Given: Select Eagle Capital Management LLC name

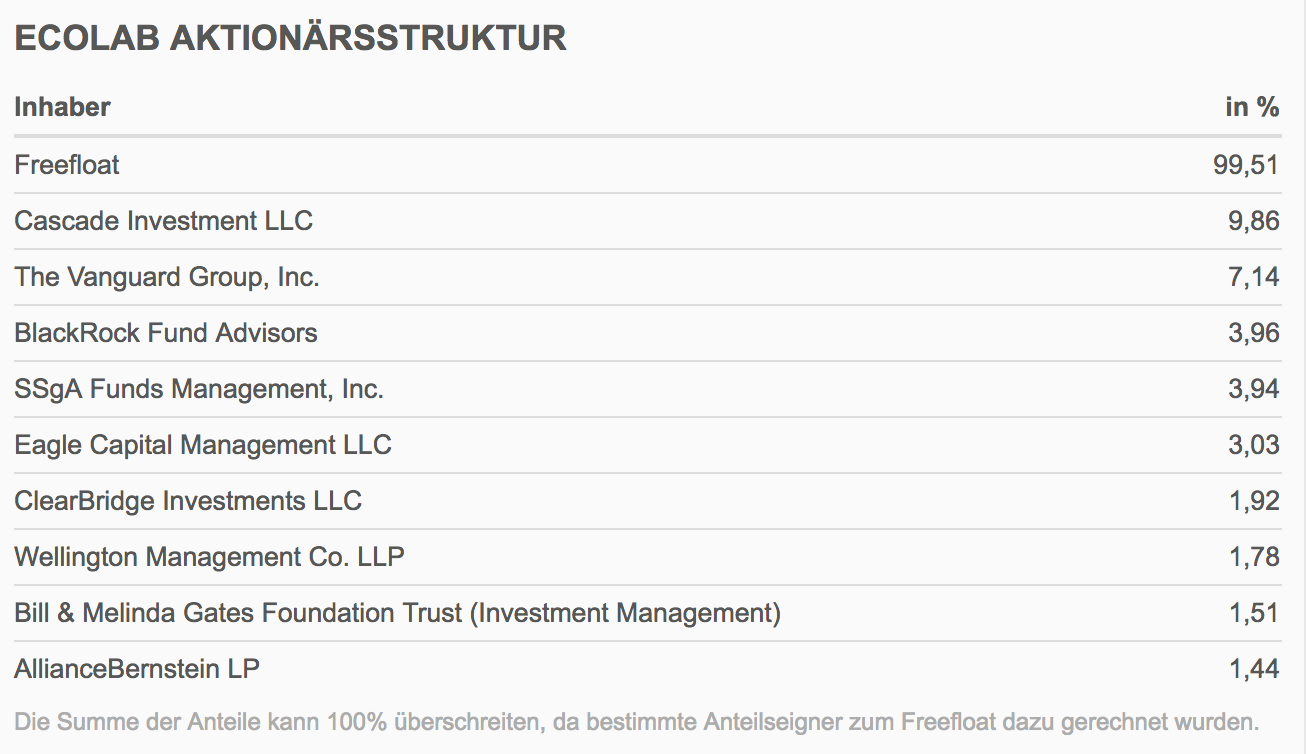Looking at the screenshot, I should tap(203, 445).
